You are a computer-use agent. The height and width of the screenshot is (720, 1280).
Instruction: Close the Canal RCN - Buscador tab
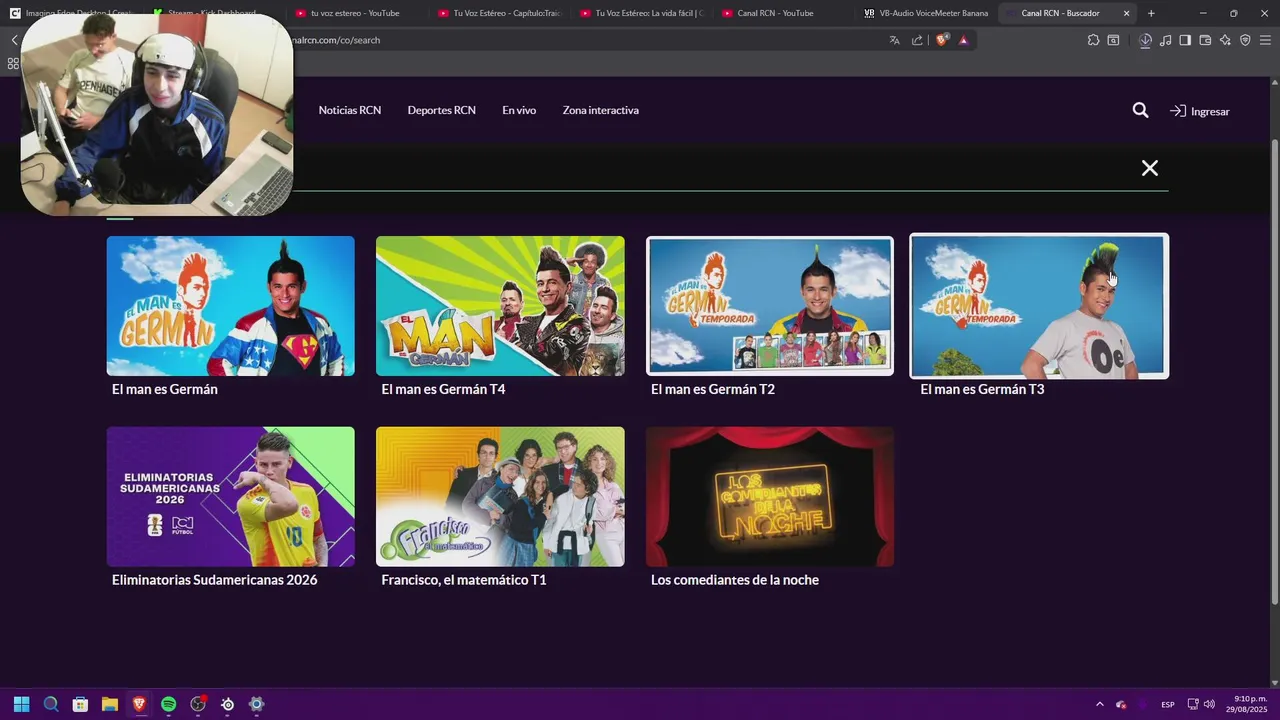pos(1127,13)
